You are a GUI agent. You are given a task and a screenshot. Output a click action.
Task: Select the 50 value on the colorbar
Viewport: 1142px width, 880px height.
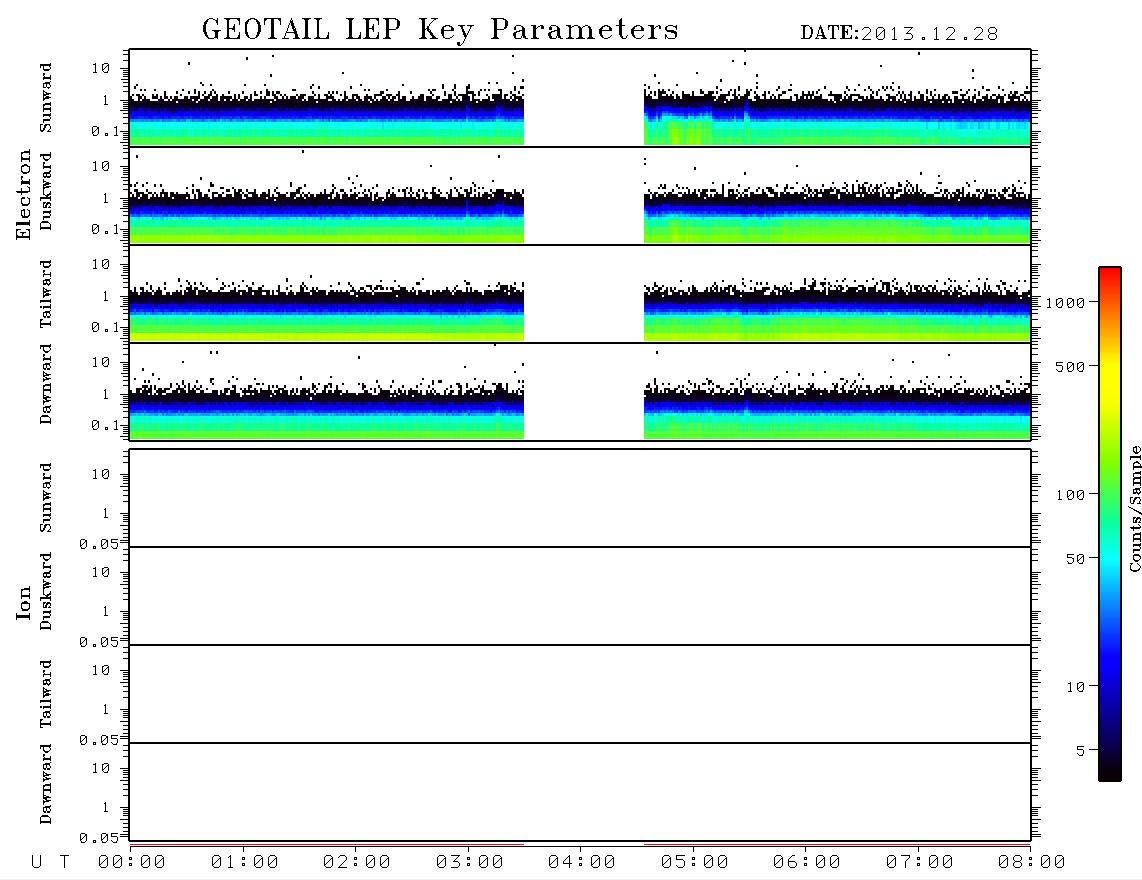tap(1076, 559)
